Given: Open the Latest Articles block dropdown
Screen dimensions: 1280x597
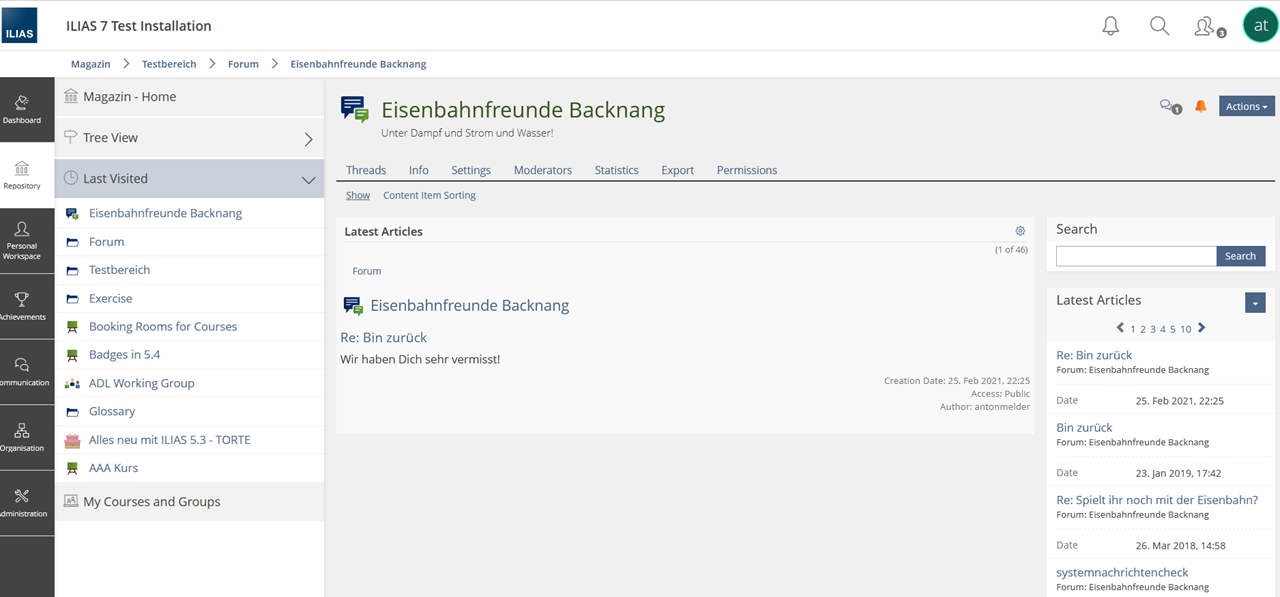Looking at the screenshot, I should point(1255,302).
